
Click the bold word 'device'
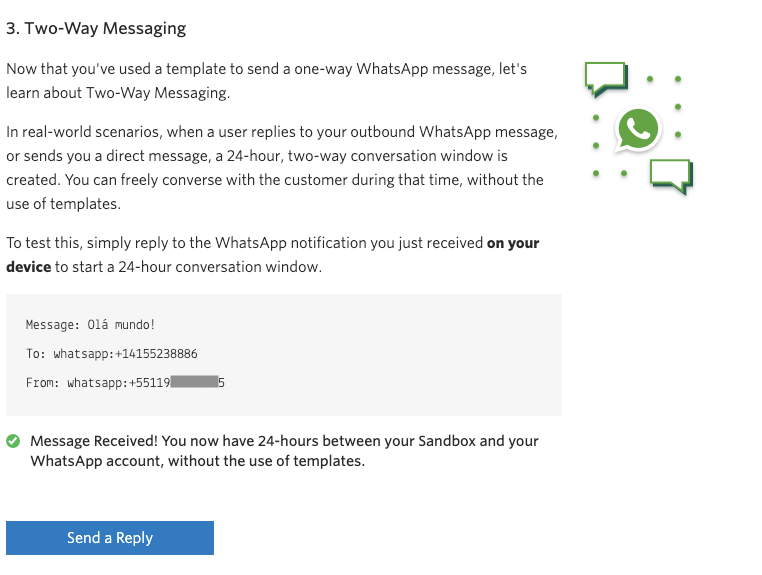pos(29,267)
